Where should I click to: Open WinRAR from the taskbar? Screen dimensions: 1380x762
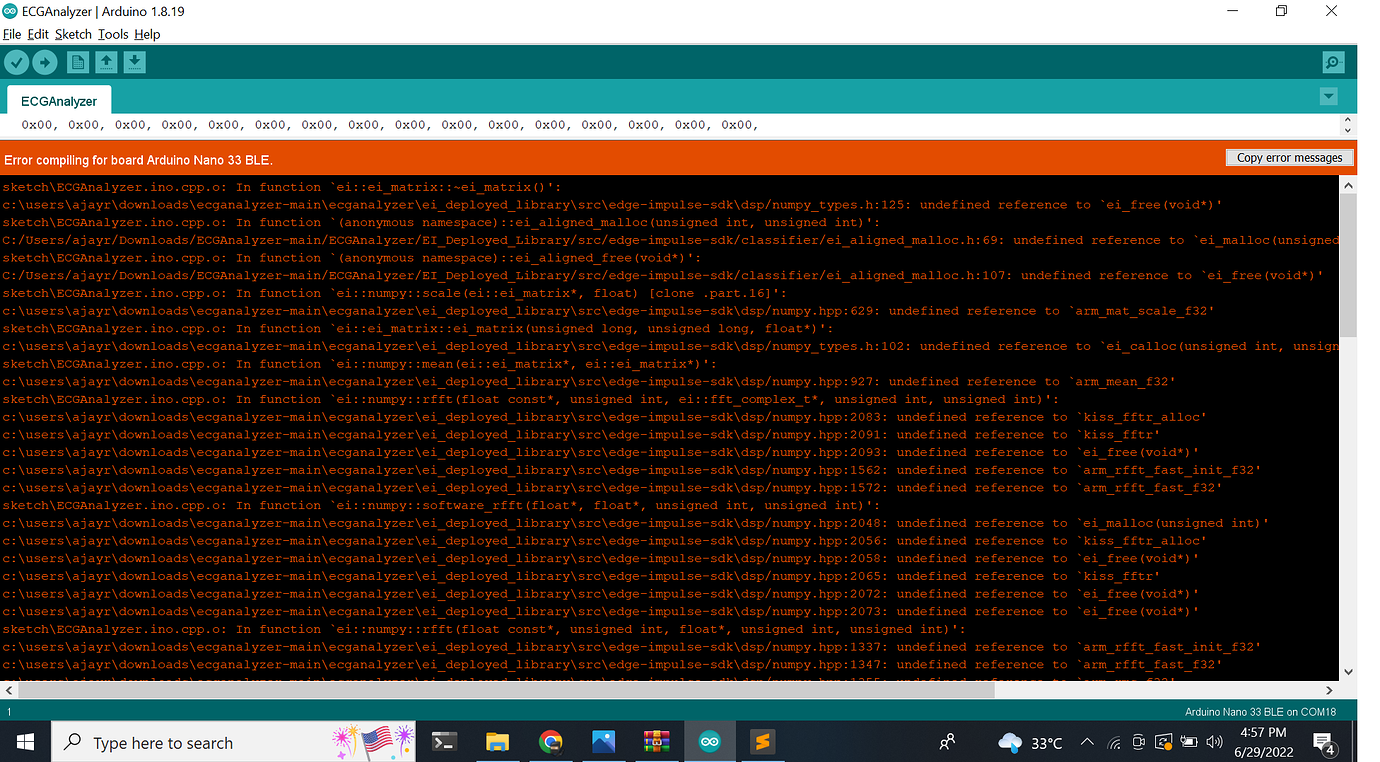coord(656,742)
